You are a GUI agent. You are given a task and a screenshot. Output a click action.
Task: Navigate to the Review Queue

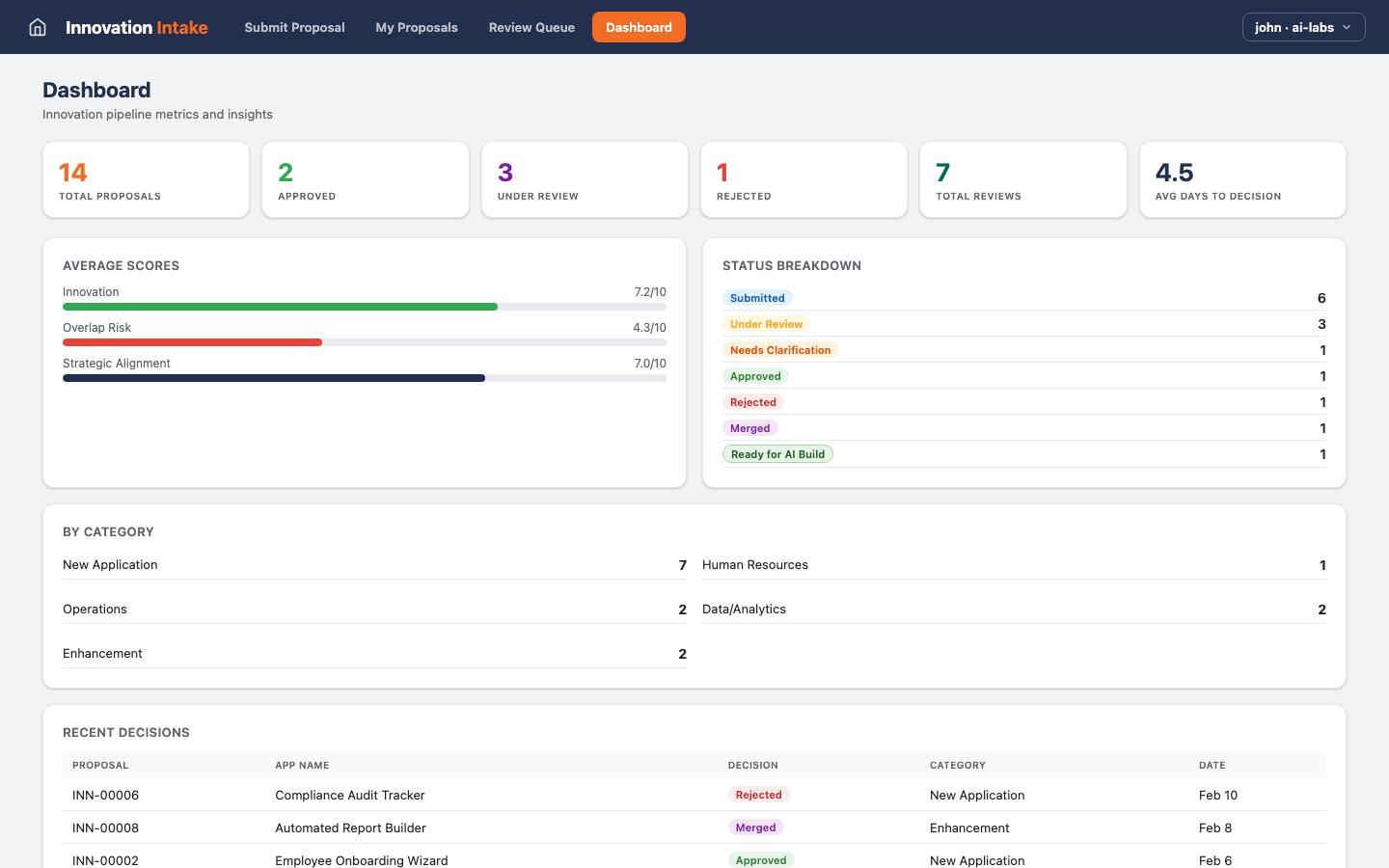click(x=531, y=27)
